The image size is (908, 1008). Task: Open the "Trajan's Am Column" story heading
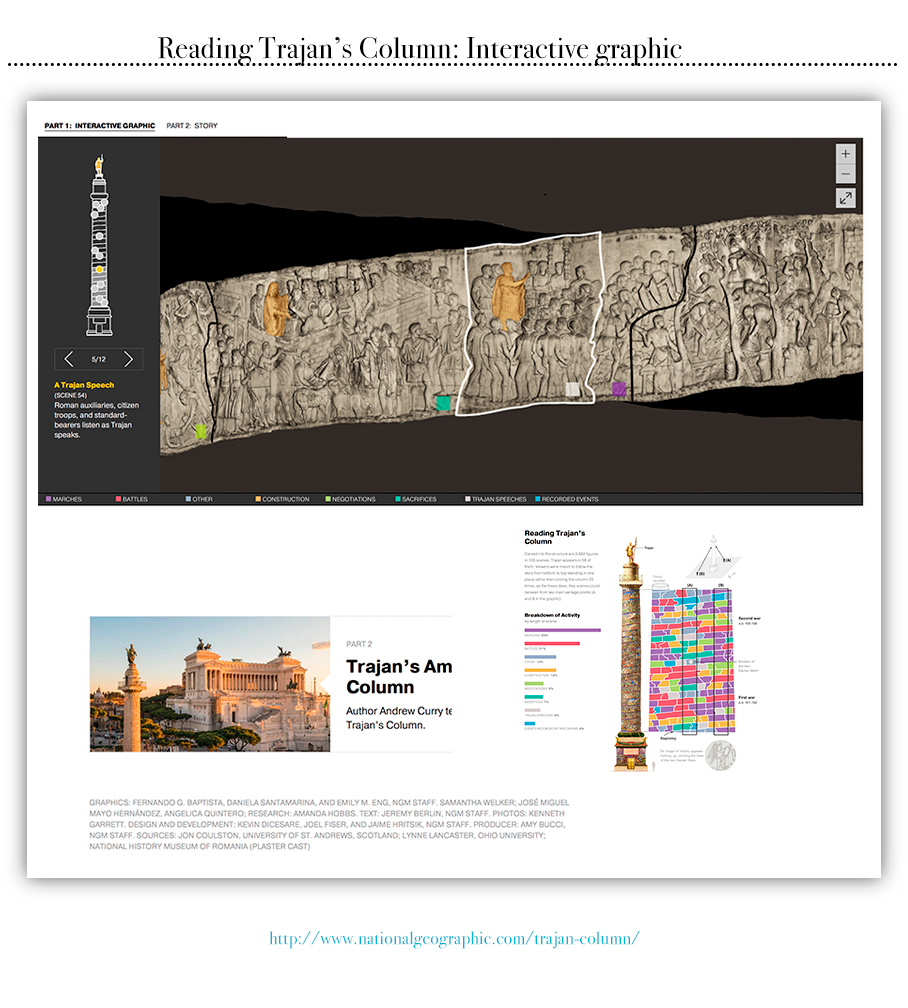[399, 677]
